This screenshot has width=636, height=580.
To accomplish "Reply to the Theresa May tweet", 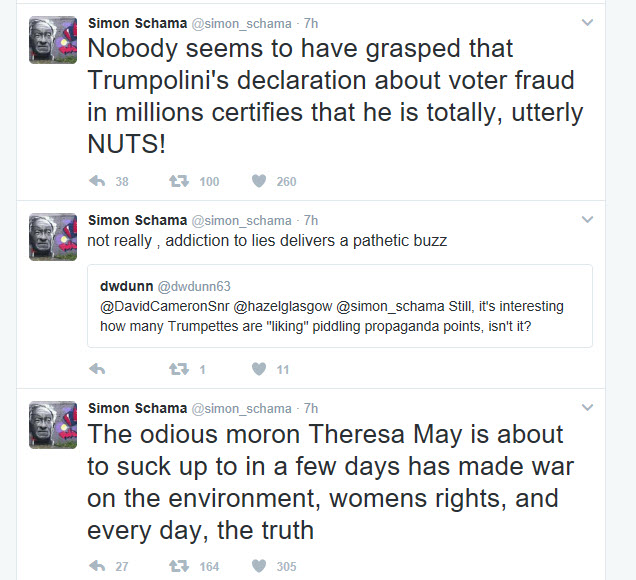I will 97,566.
